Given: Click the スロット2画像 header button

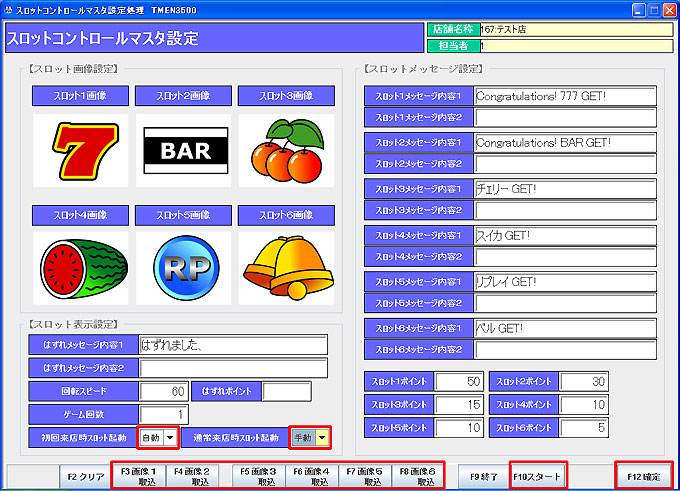Looking at the screenshot, I should point(183,95).
